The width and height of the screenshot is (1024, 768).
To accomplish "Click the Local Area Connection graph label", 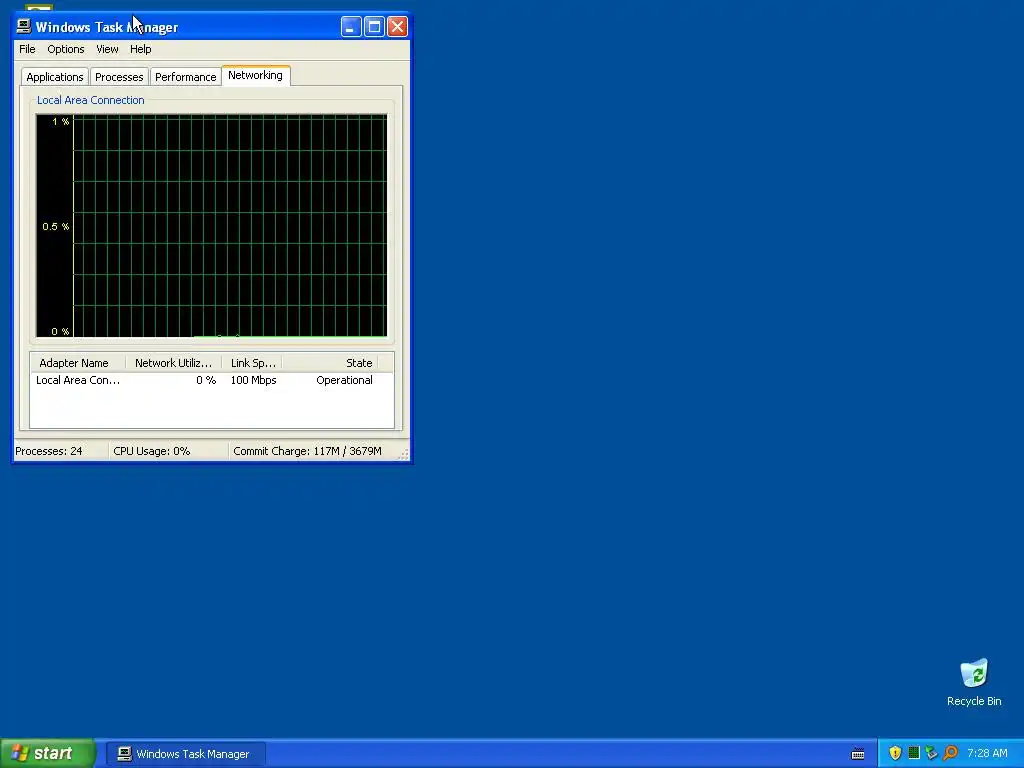I will tap(91, 100).
